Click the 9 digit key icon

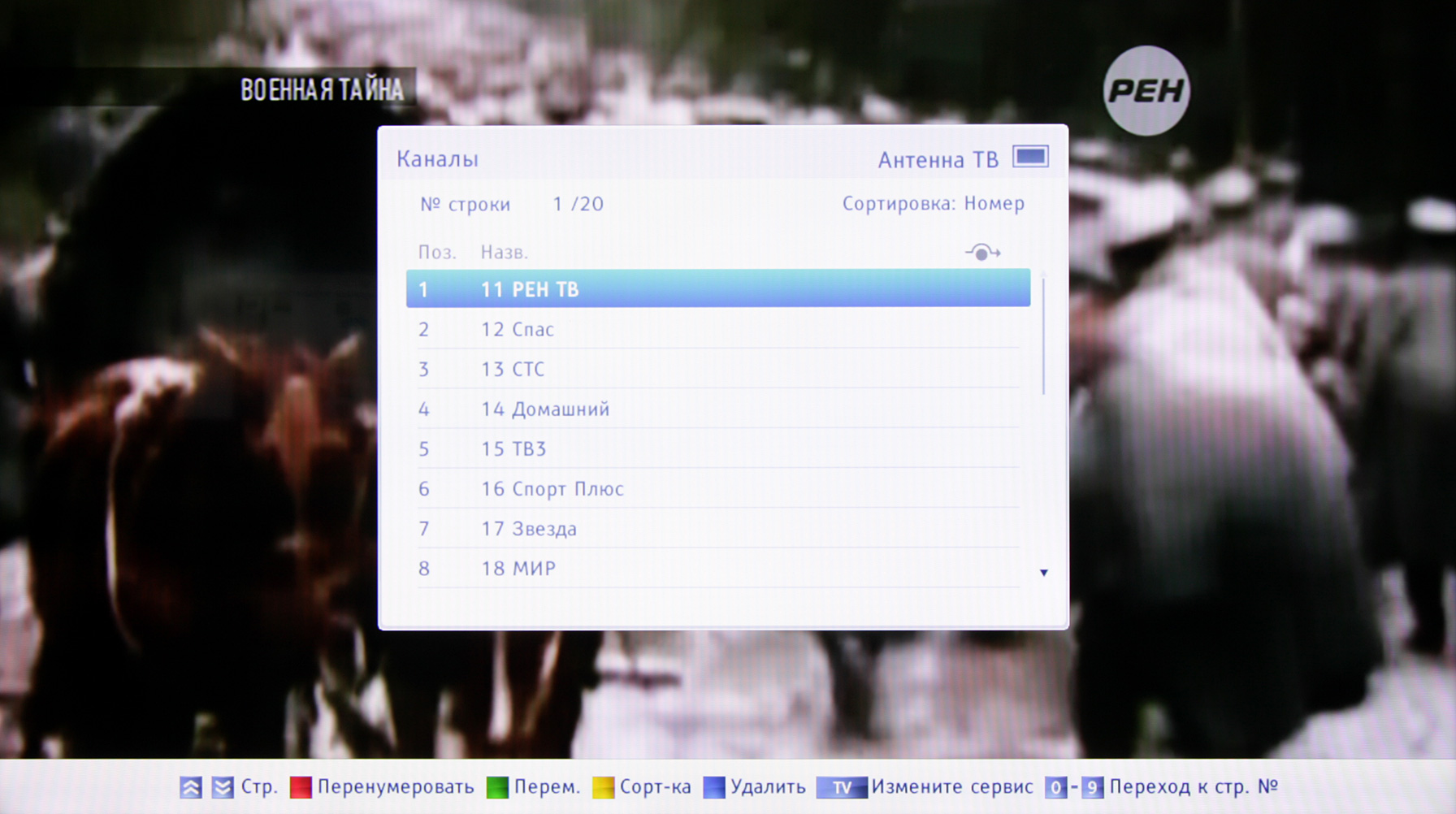tap(1092, 787)
